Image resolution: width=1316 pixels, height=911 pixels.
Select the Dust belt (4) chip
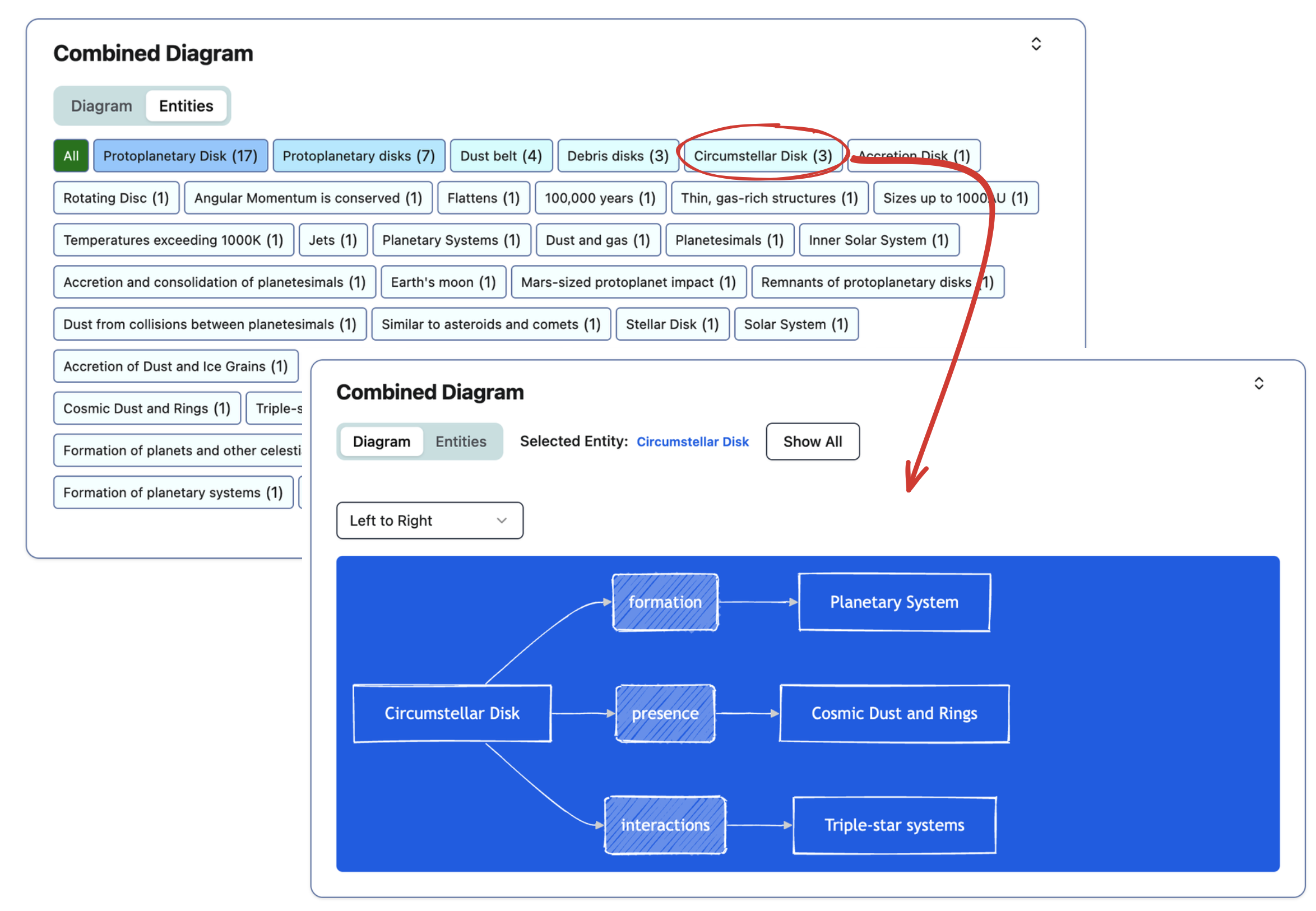click(x=501, y=156)
